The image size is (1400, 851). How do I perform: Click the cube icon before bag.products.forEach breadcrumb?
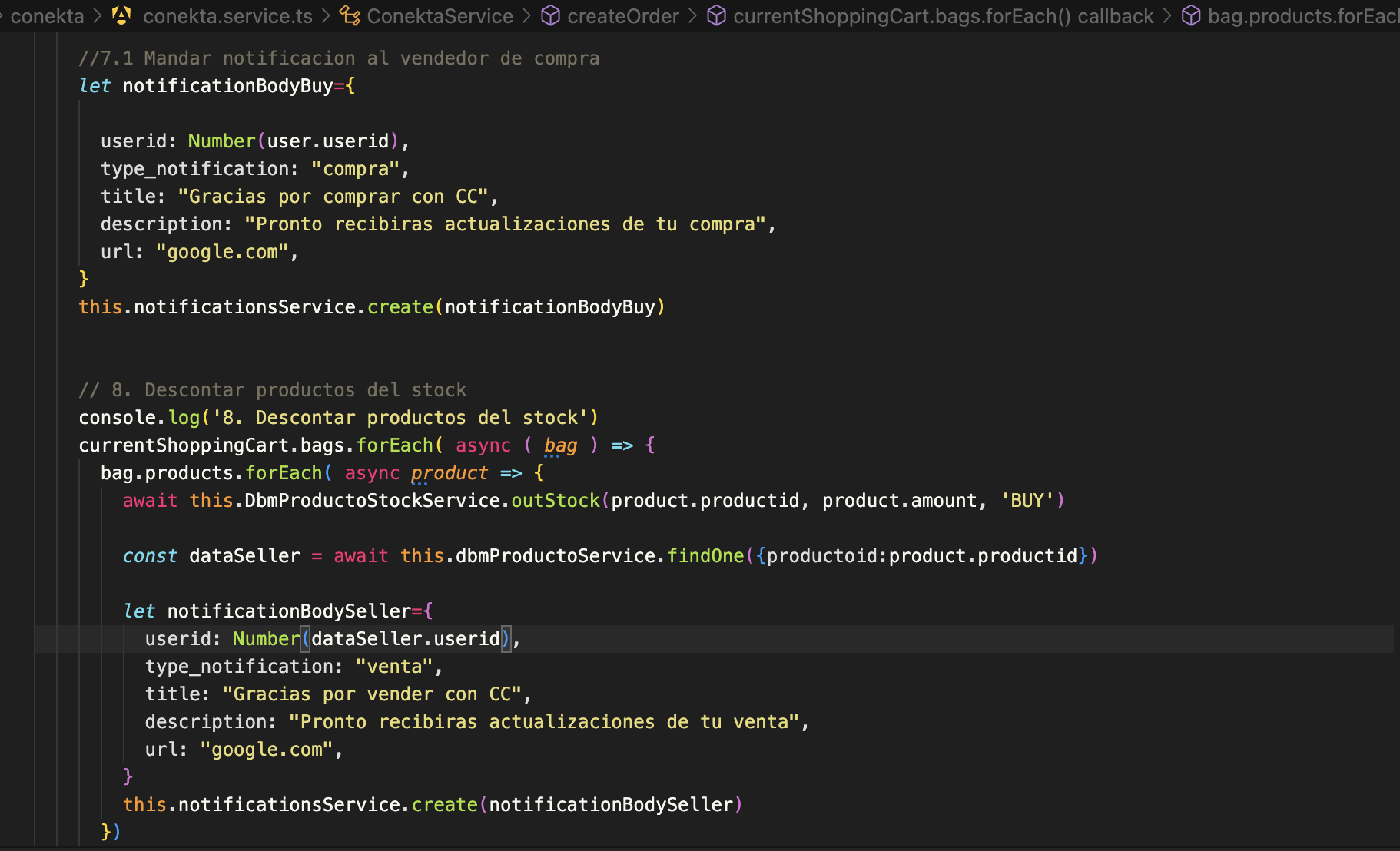point(1190,15)
